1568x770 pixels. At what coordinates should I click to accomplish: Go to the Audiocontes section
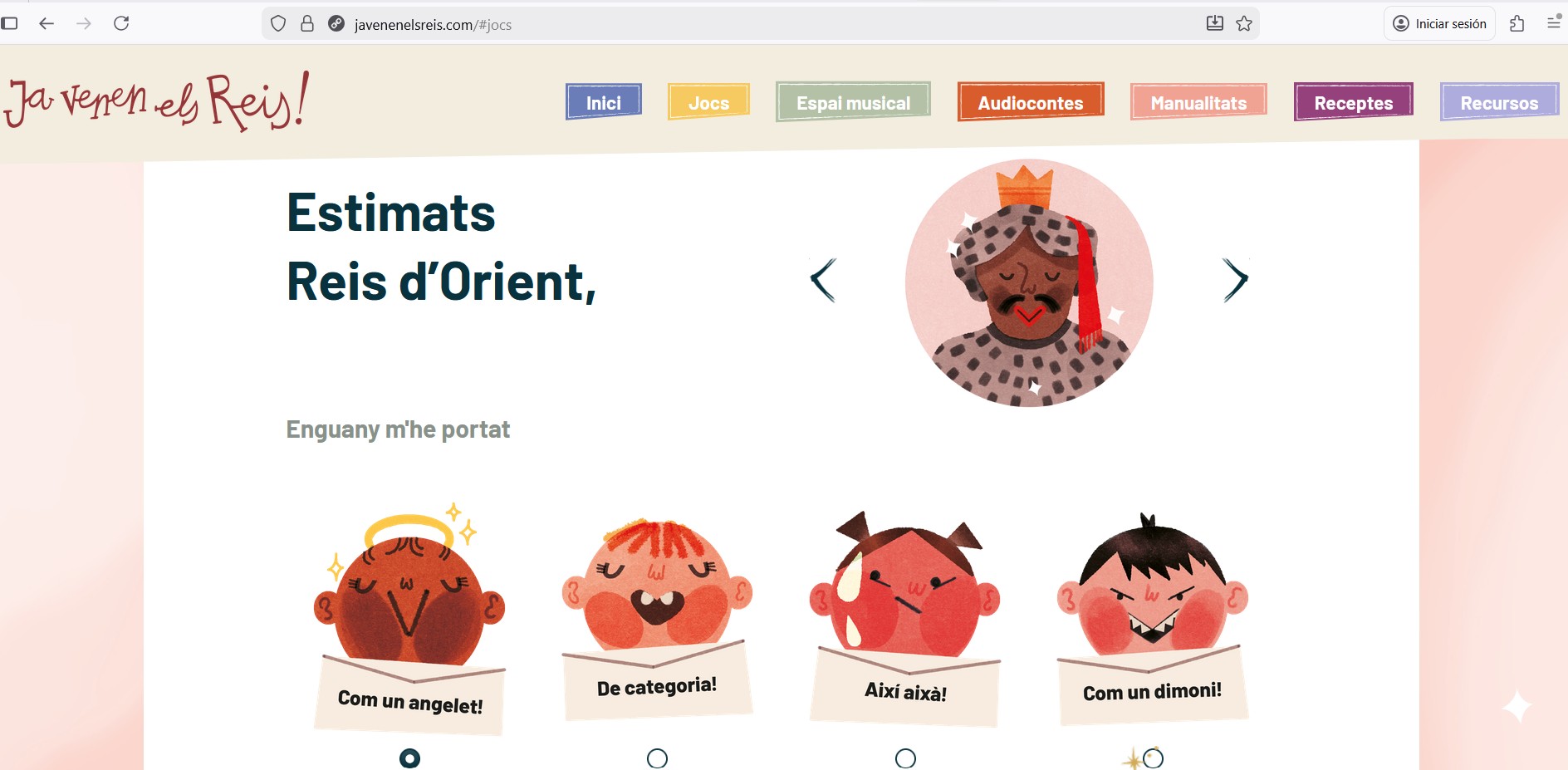click(1031, 102)
